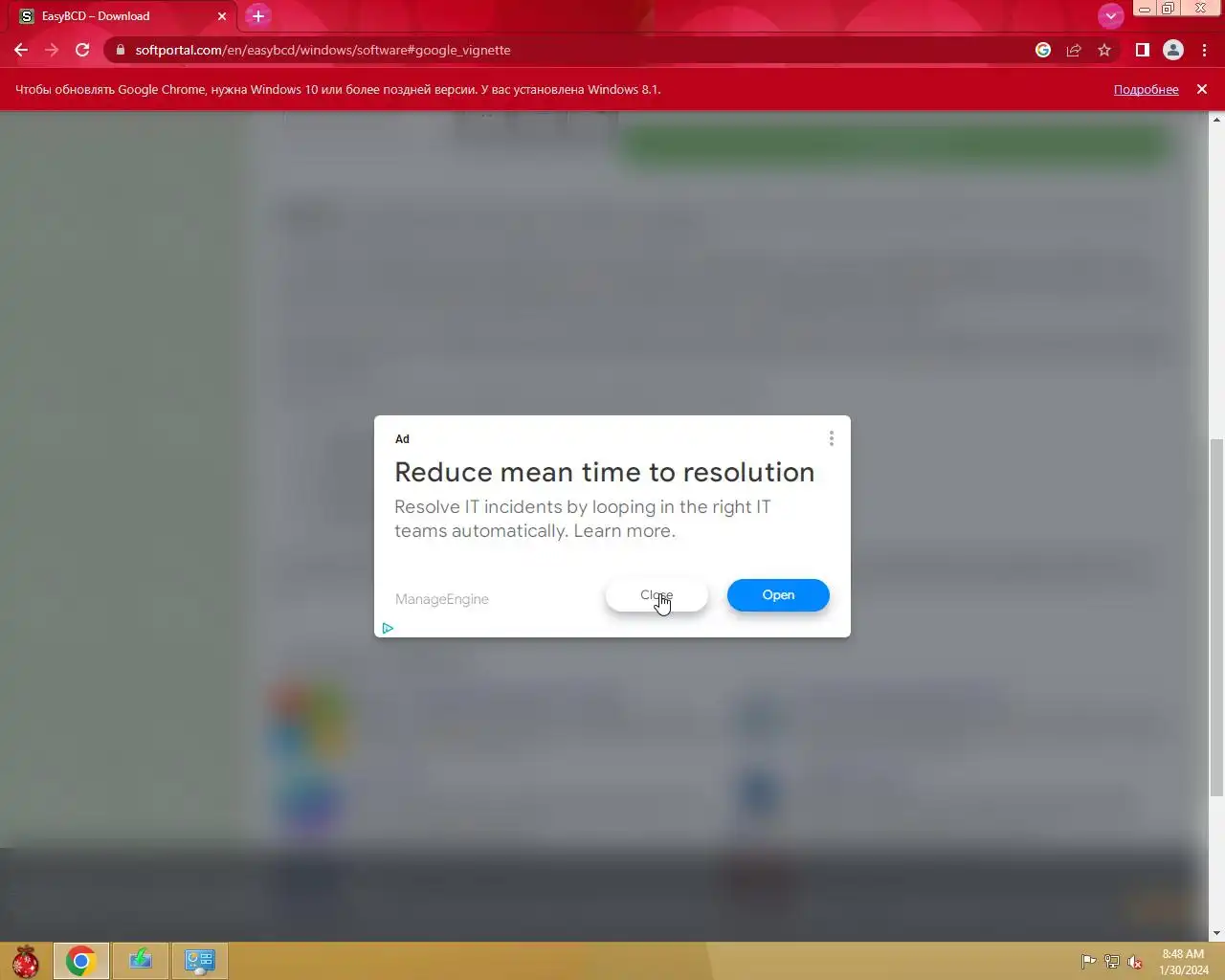
Task: Open Chrome three-dot menu
Action: pos(1204,50)
